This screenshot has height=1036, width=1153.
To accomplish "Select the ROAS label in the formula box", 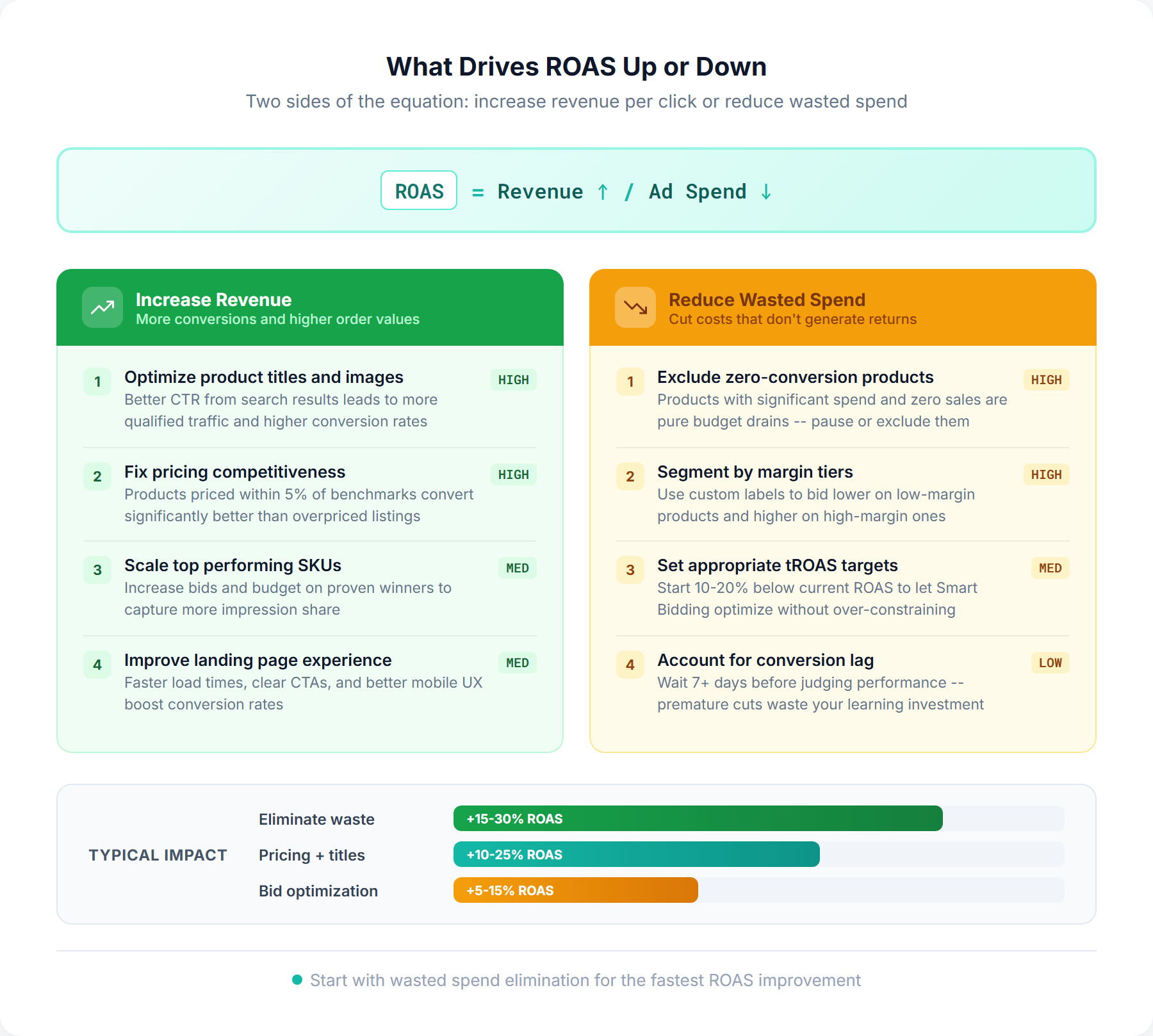I will 418,191.
